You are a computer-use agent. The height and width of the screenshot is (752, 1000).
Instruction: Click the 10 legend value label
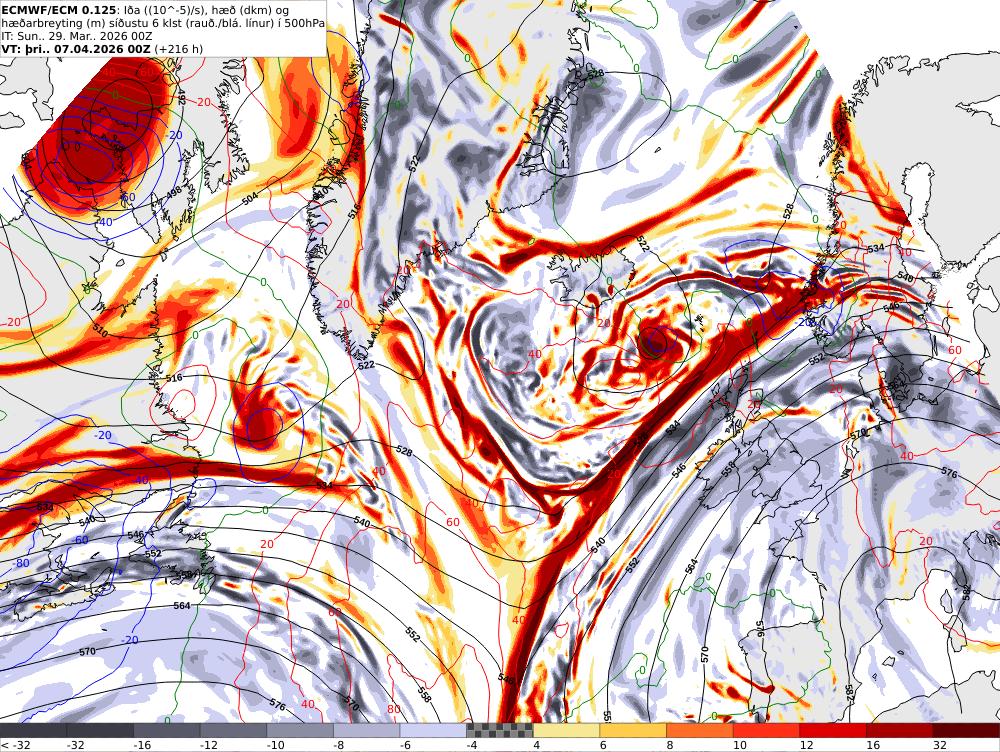(740, 745)
